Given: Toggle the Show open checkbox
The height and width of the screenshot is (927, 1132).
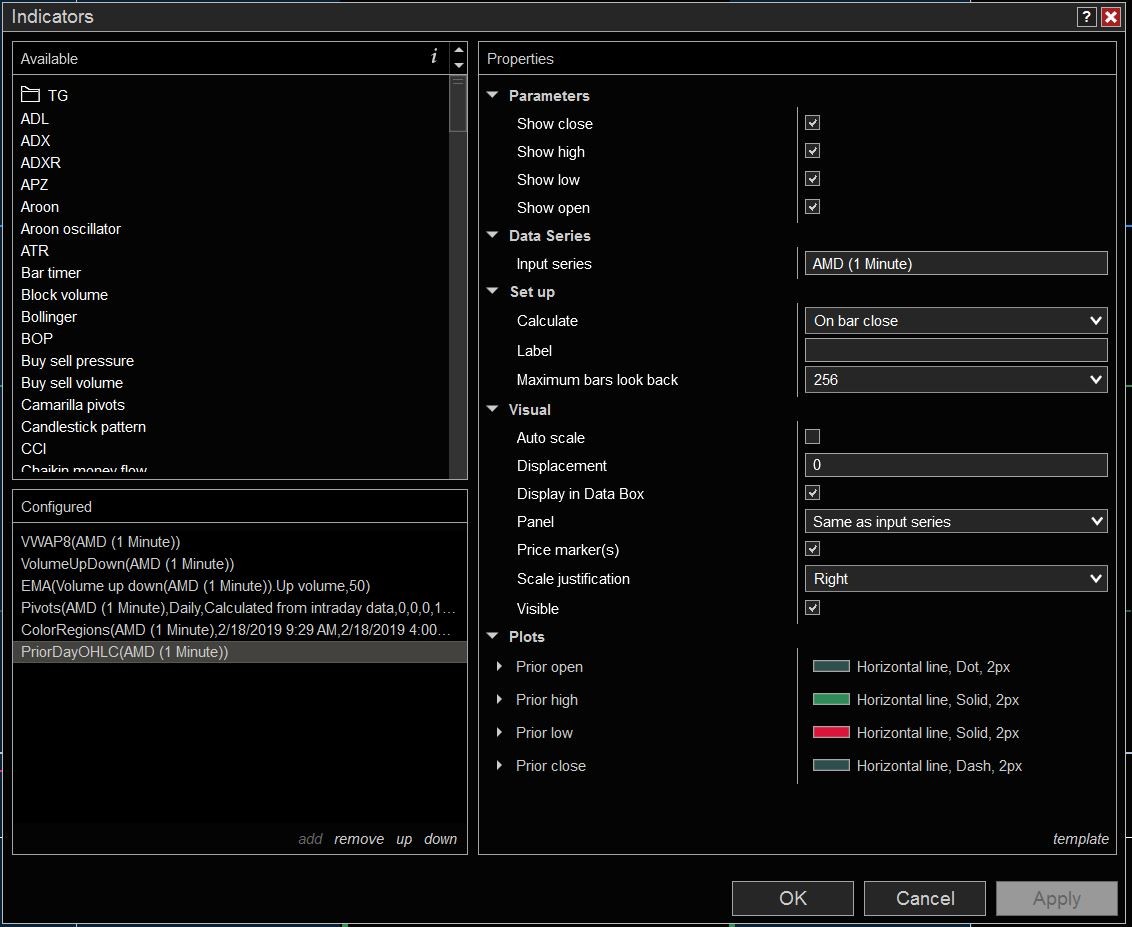Looking at the screenshot, I should tap(812, 207).
